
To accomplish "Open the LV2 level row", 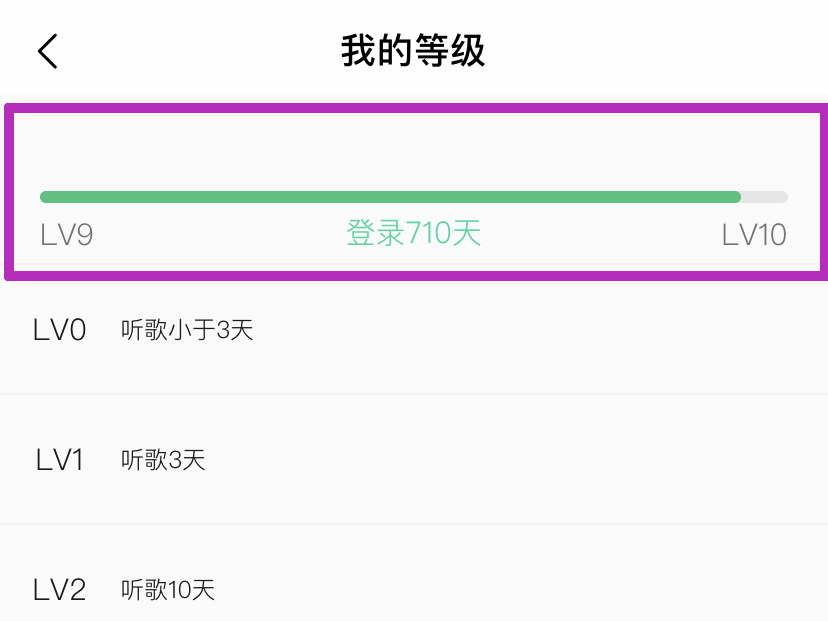I will pos(413,590).
